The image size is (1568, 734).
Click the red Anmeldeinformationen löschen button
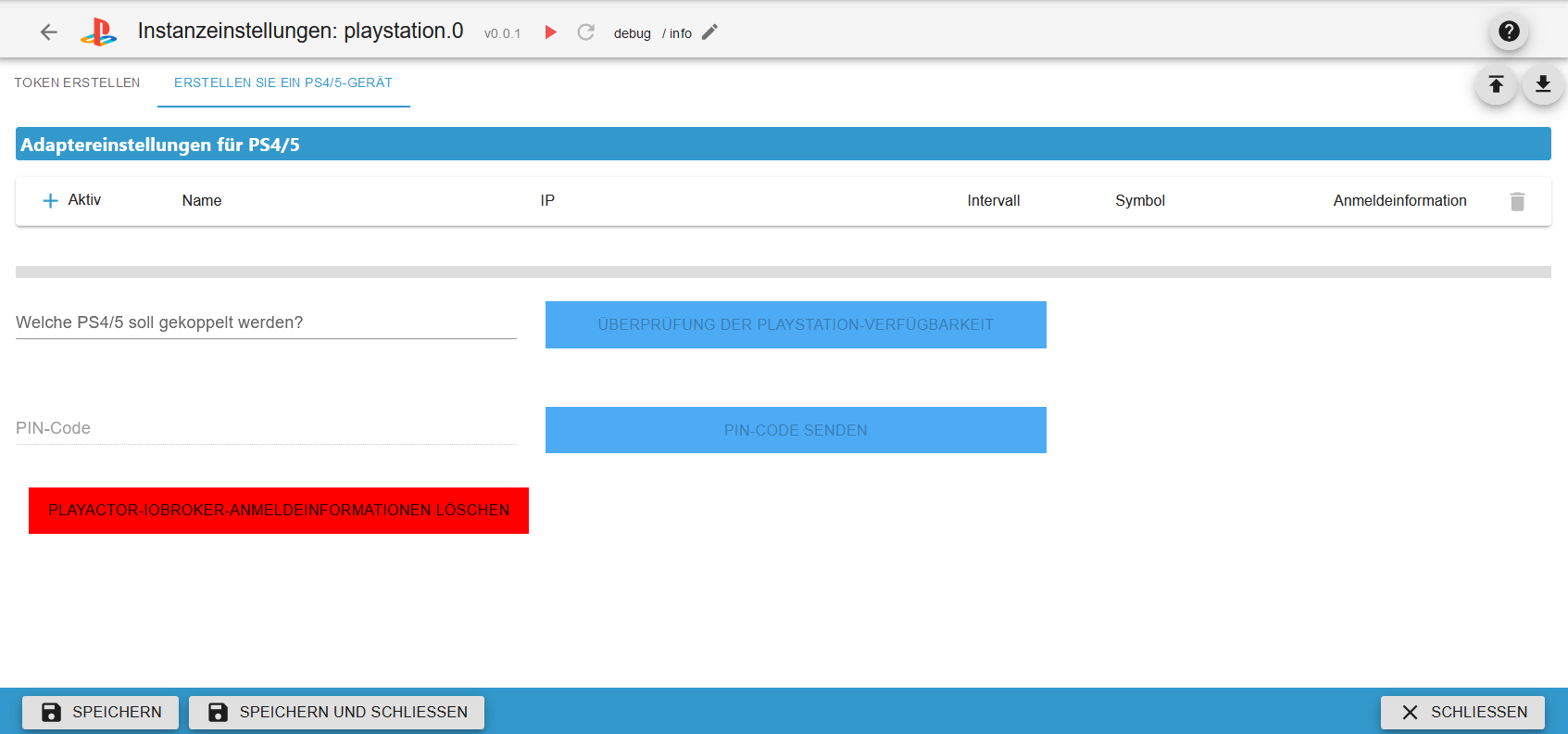point(279,511)
